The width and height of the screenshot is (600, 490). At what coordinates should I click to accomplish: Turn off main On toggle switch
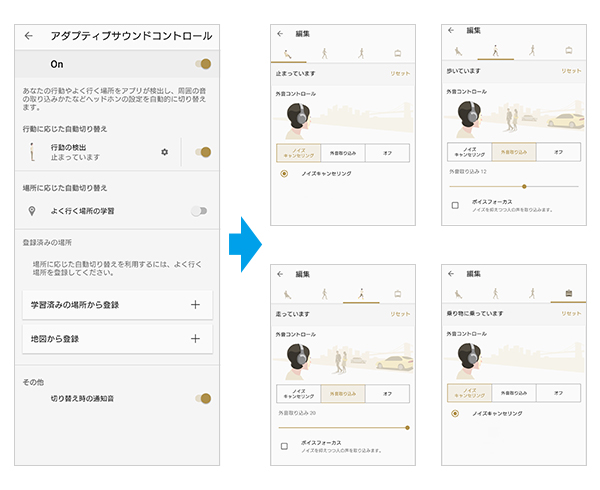click(x=204, y=64)
